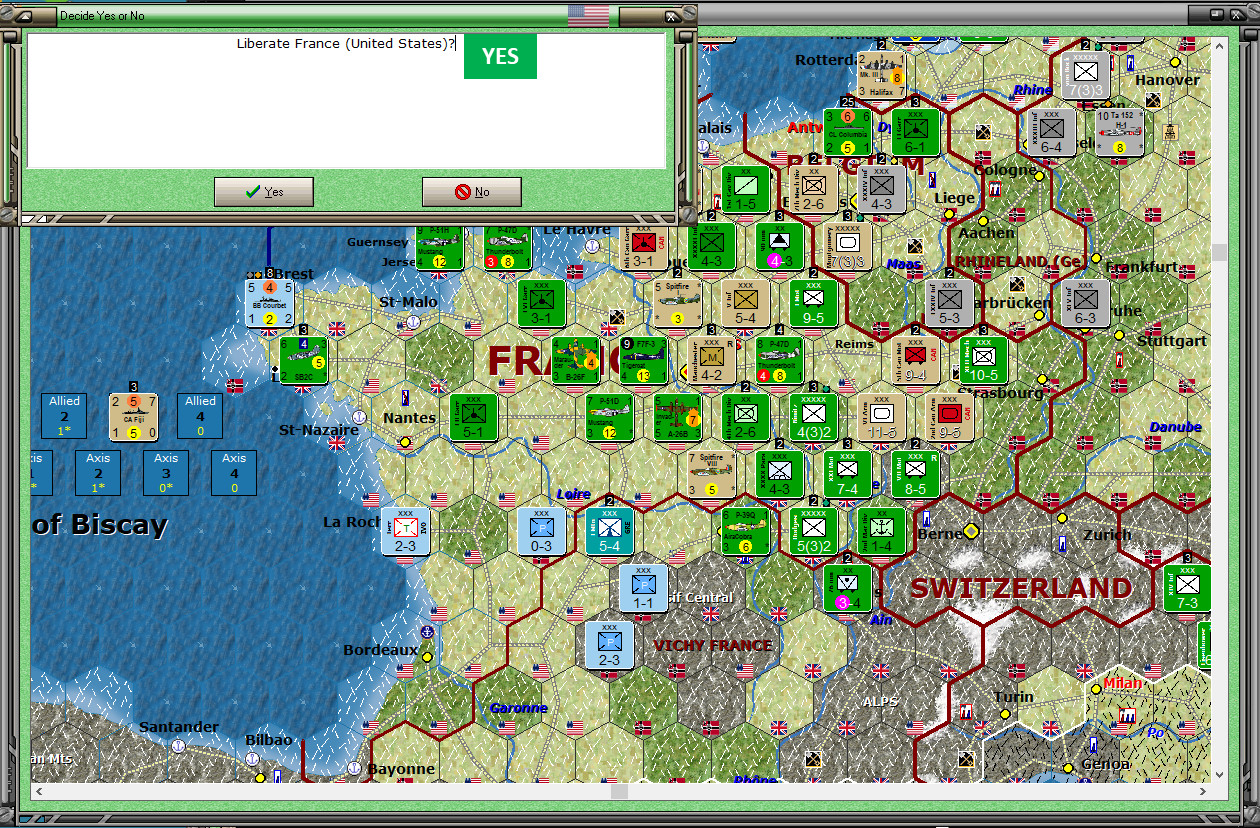Select the 6-1 garrison unit near Antwerp
Image resolution: width=1260 pixels, height=828 pixels.
pyautogui.click(x=915, y=133)
